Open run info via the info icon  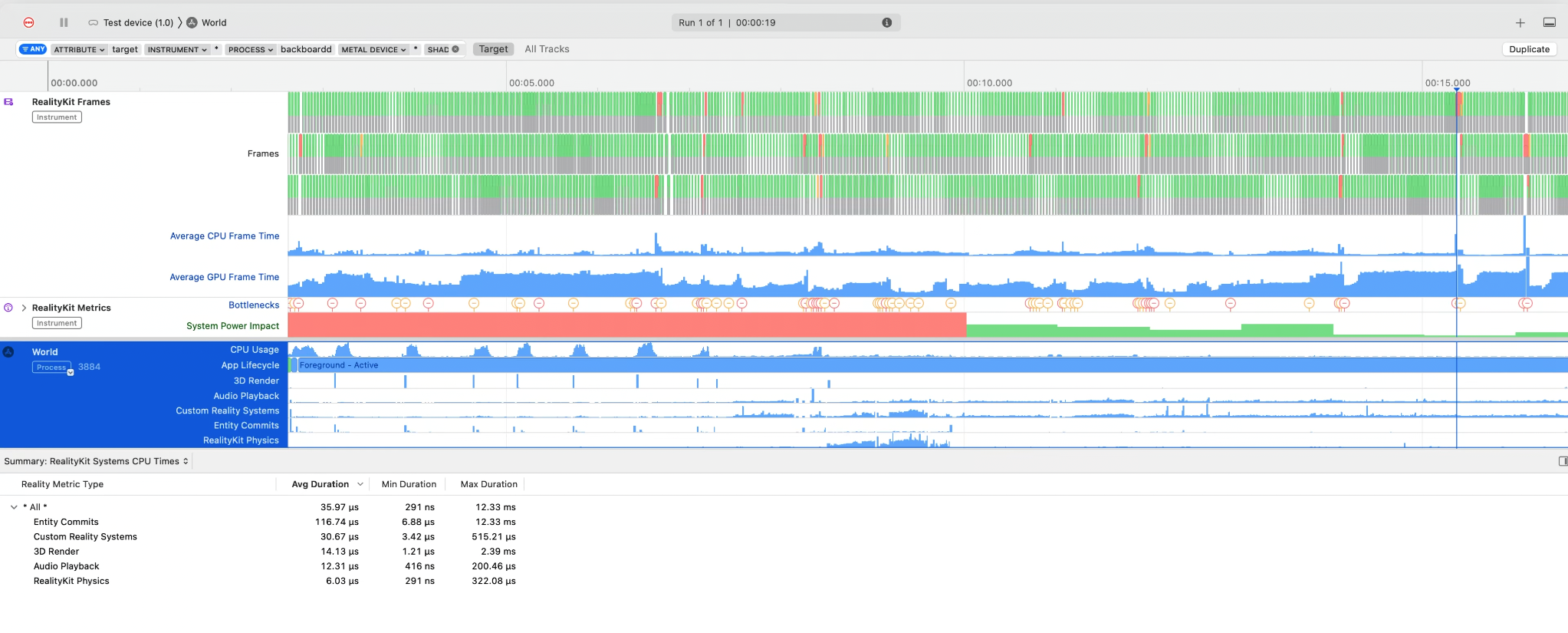886,22
